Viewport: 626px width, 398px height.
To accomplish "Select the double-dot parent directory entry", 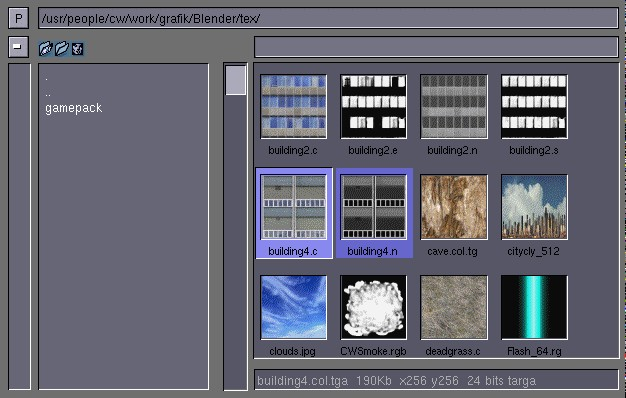I will coord(48,94).
